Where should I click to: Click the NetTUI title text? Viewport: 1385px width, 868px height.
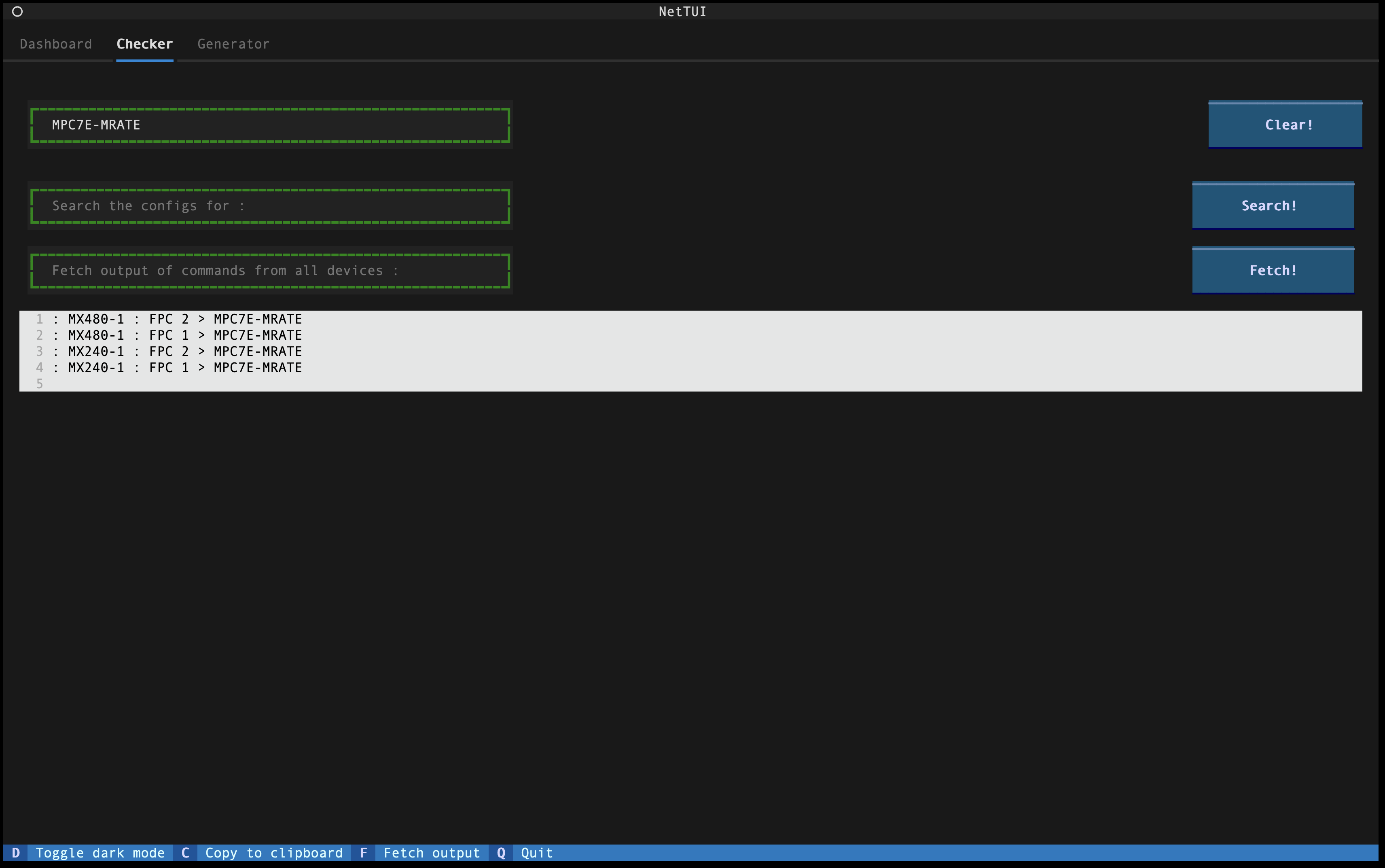pos(682,11)
